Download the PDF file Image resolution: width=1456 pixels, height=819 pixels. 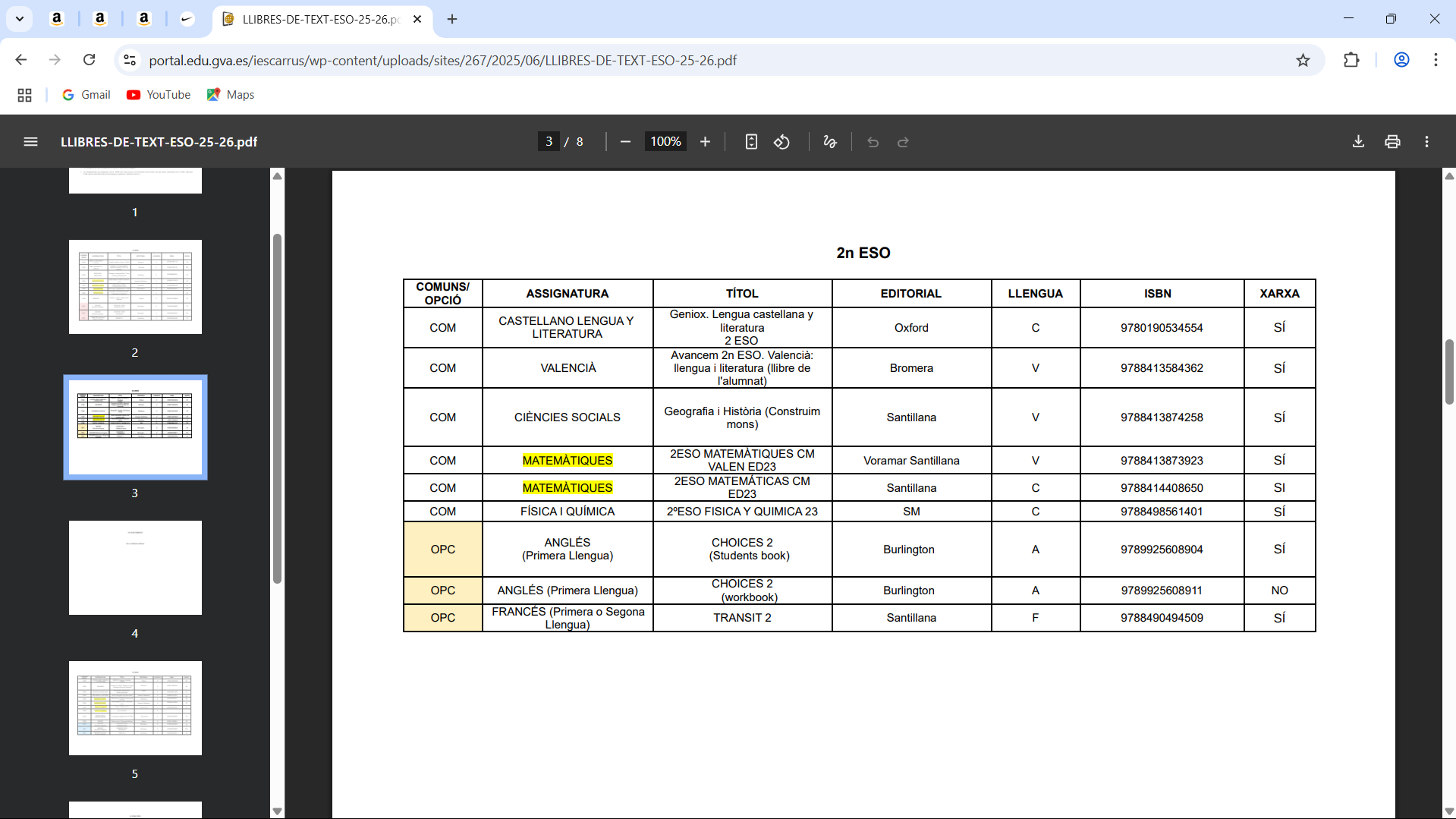pos(1358,142)
